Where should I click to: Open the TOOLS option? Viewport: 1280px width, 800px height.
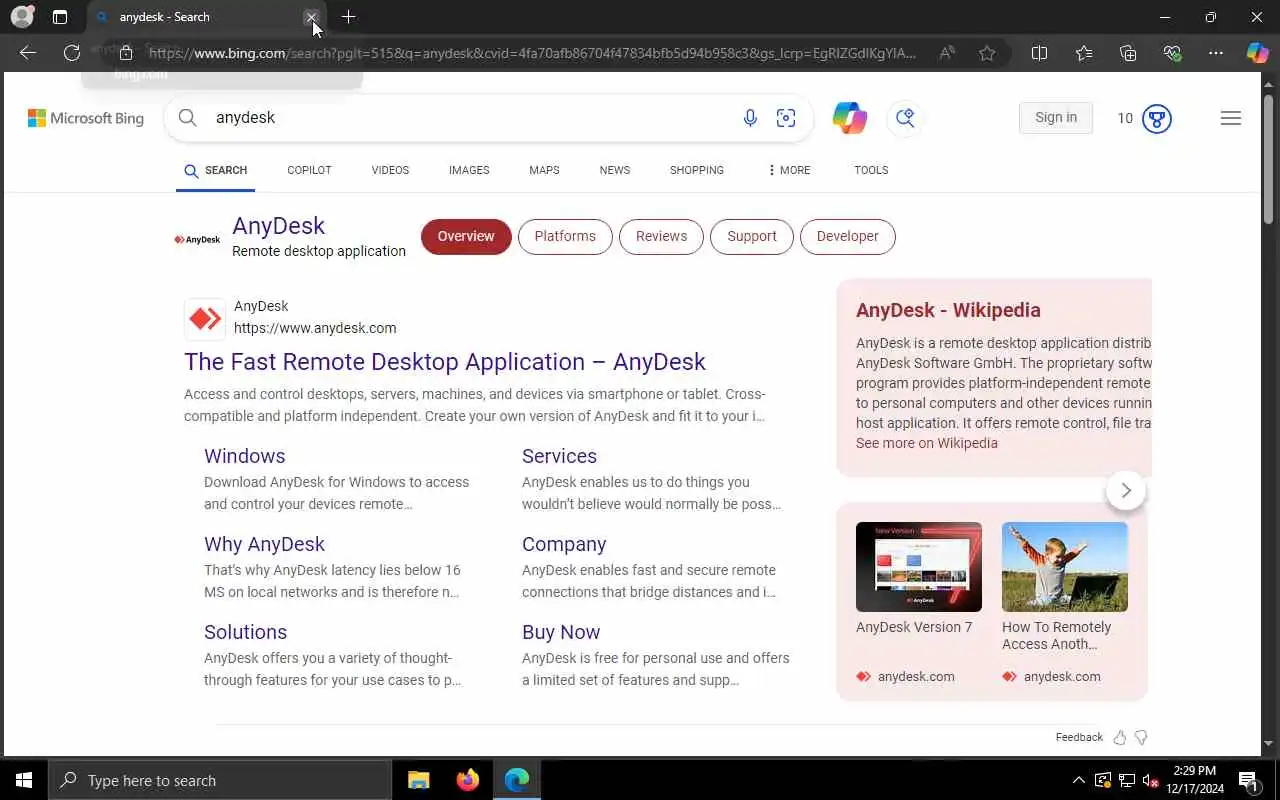[x=871, y=170]
